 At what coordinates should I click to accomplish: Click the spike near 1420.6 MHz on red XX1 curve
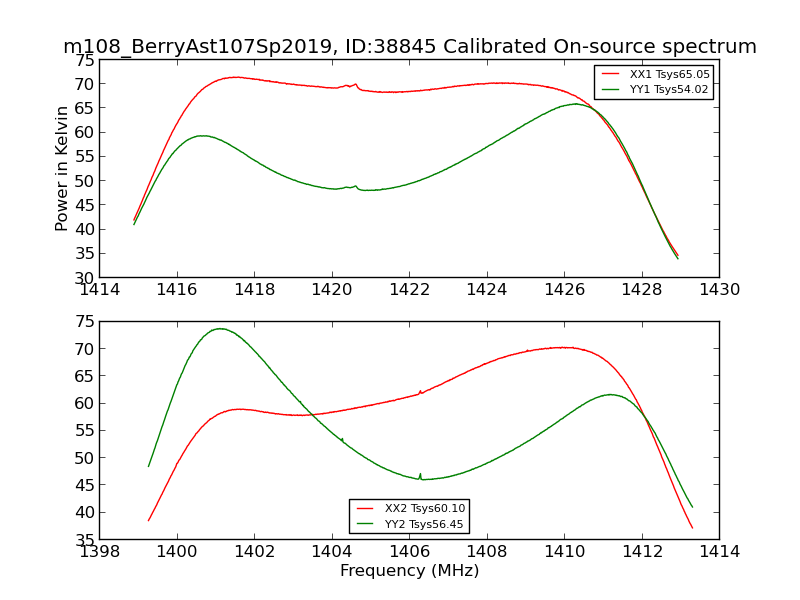click(x=356, y=85)
